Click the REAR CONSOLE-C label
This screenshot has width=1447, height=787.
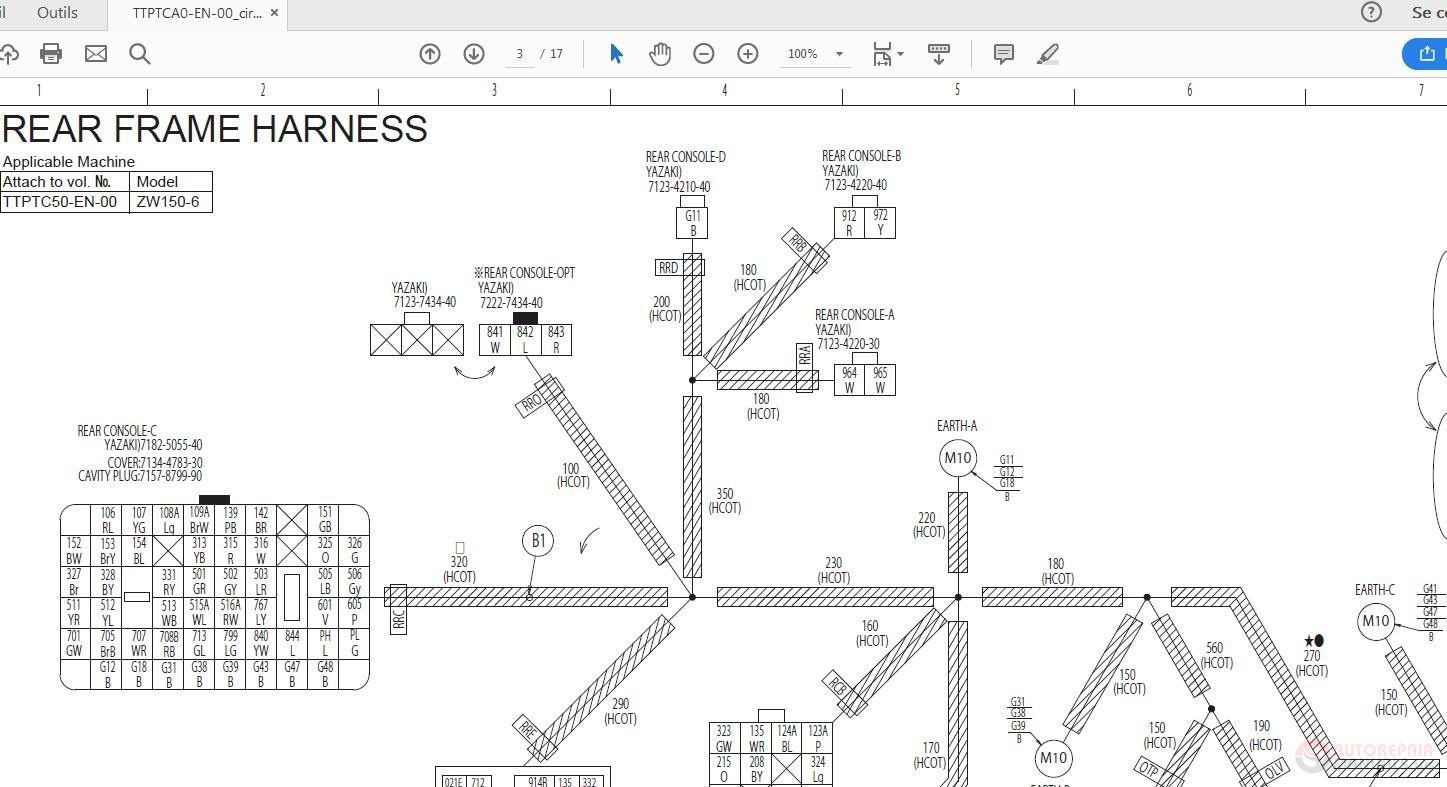(x=118, y=431)
